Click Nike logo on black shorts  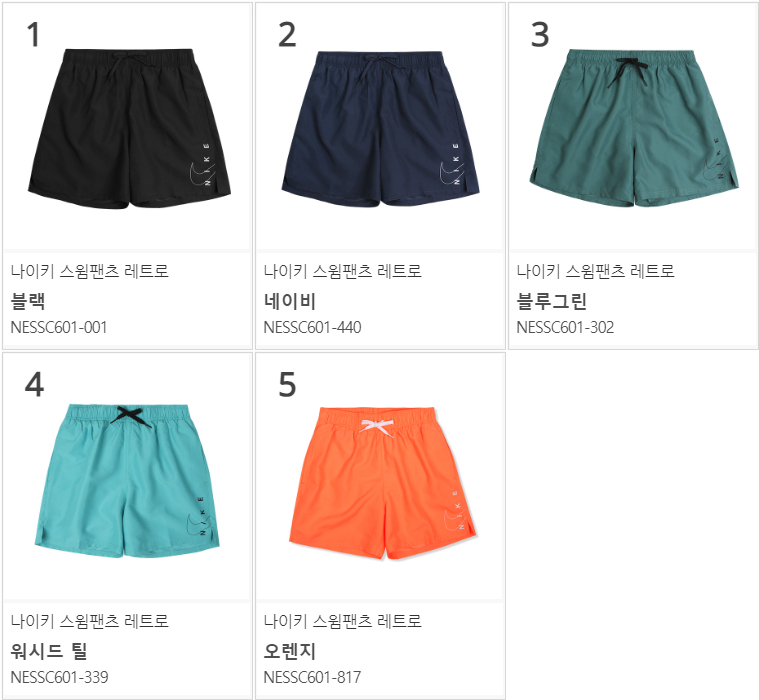(201, 166)
